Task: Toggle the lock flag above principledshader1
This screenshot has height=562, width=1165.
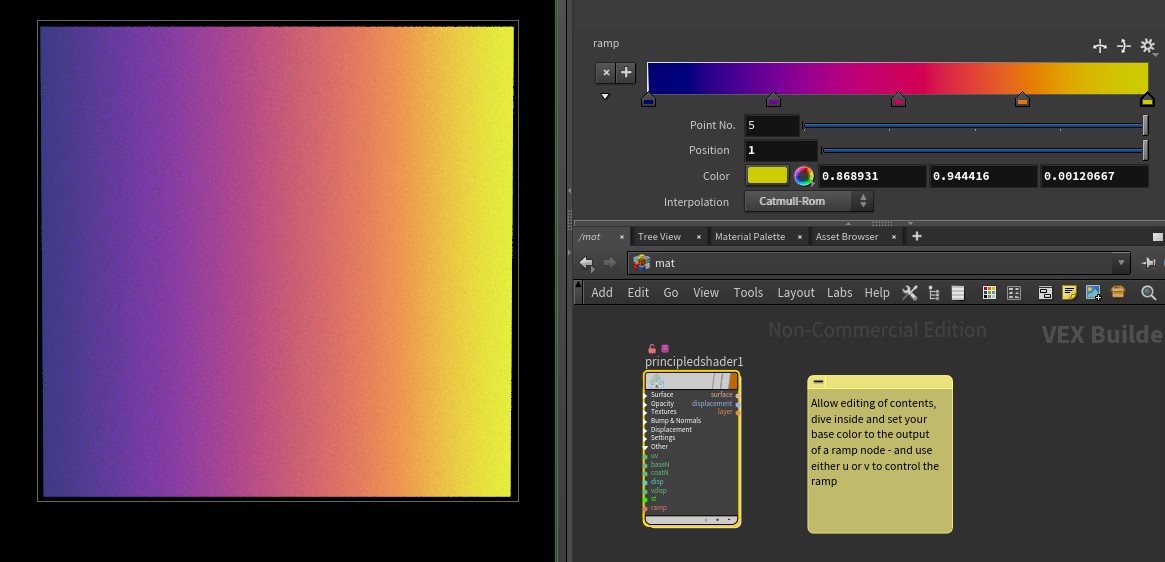Action: 652,349
